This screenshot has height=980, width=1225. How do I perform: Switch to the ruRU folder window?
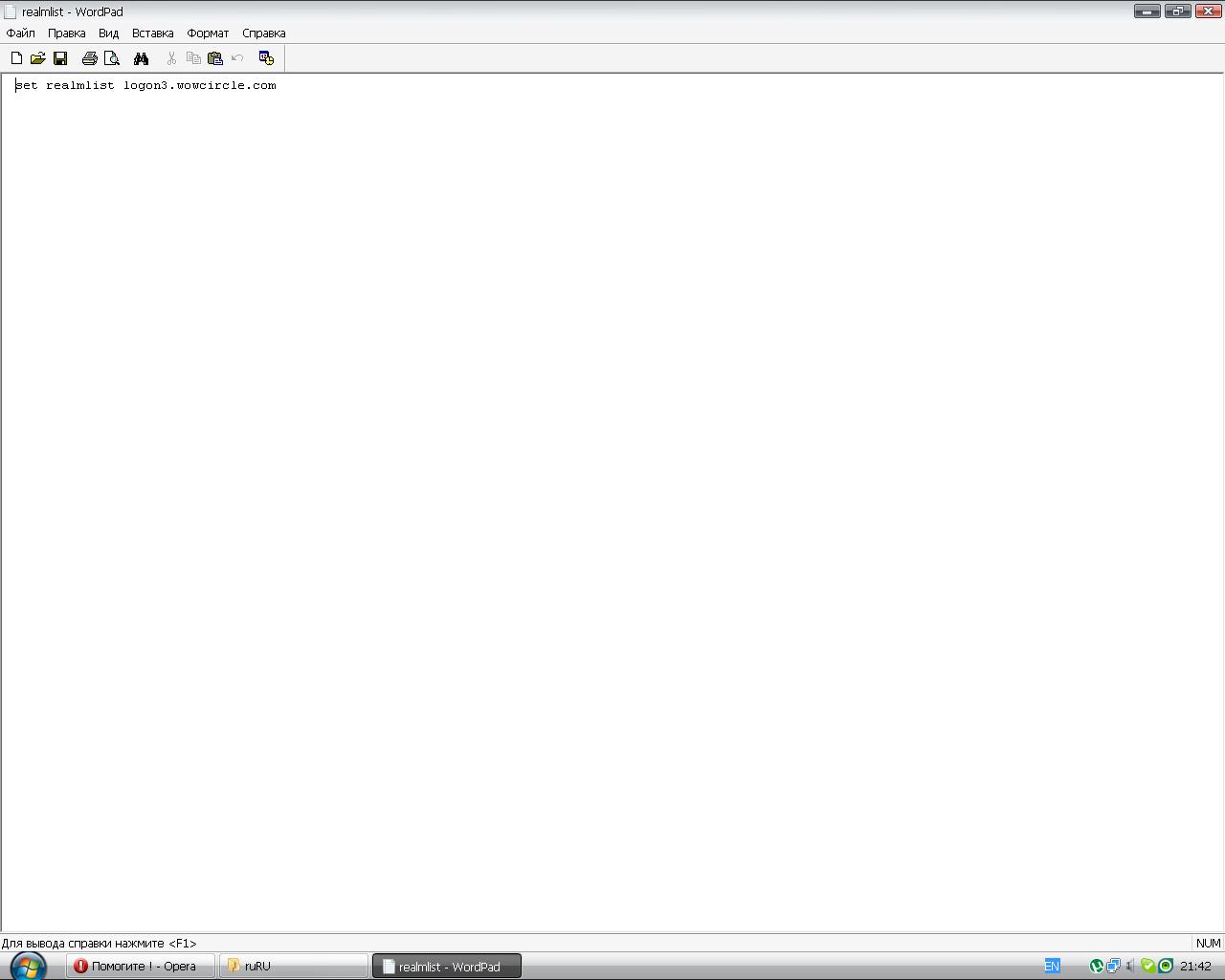(x=293, y=967)
